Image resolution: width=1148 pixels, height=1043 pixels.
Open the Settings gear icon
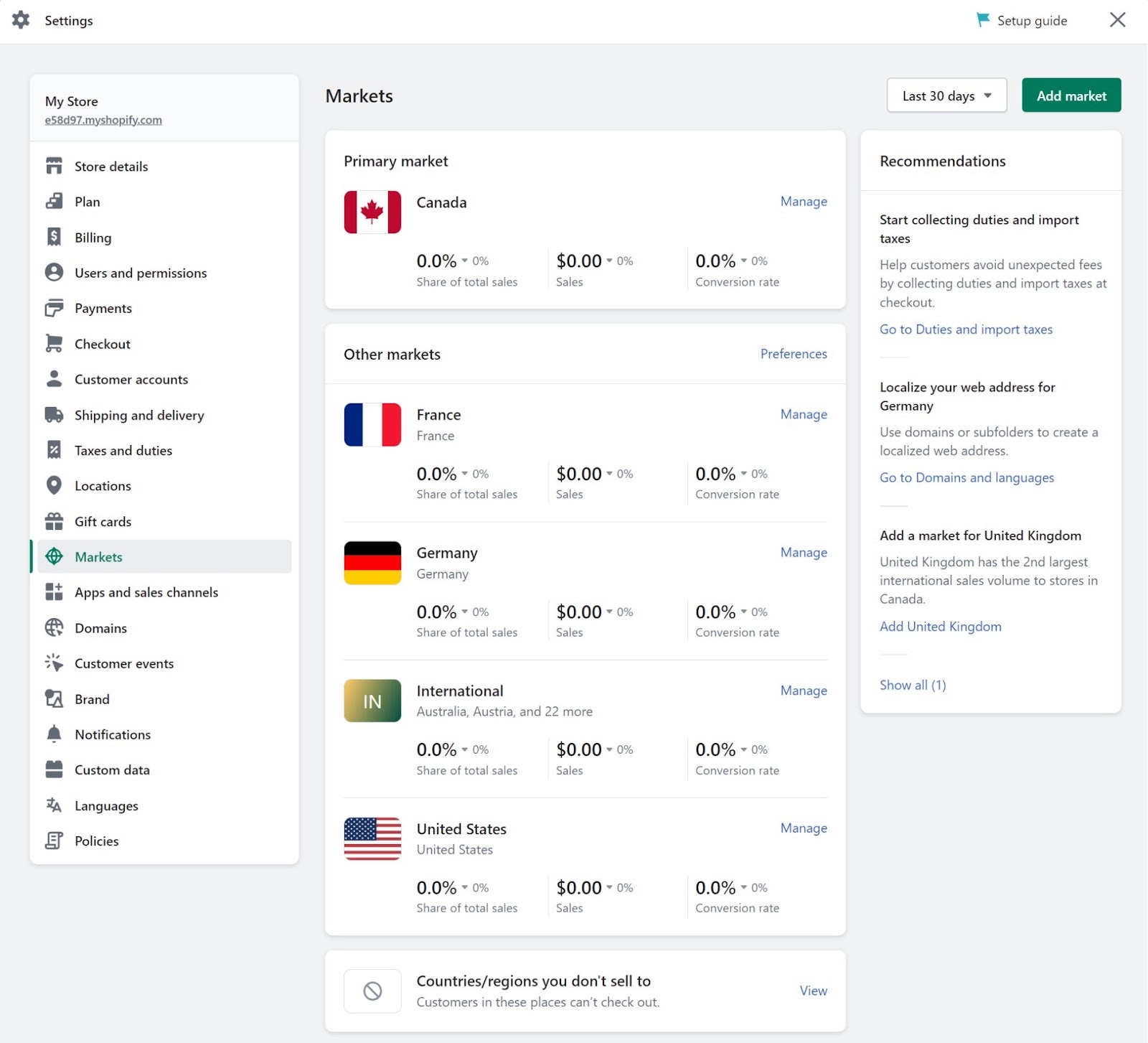(x=21, y=20)
